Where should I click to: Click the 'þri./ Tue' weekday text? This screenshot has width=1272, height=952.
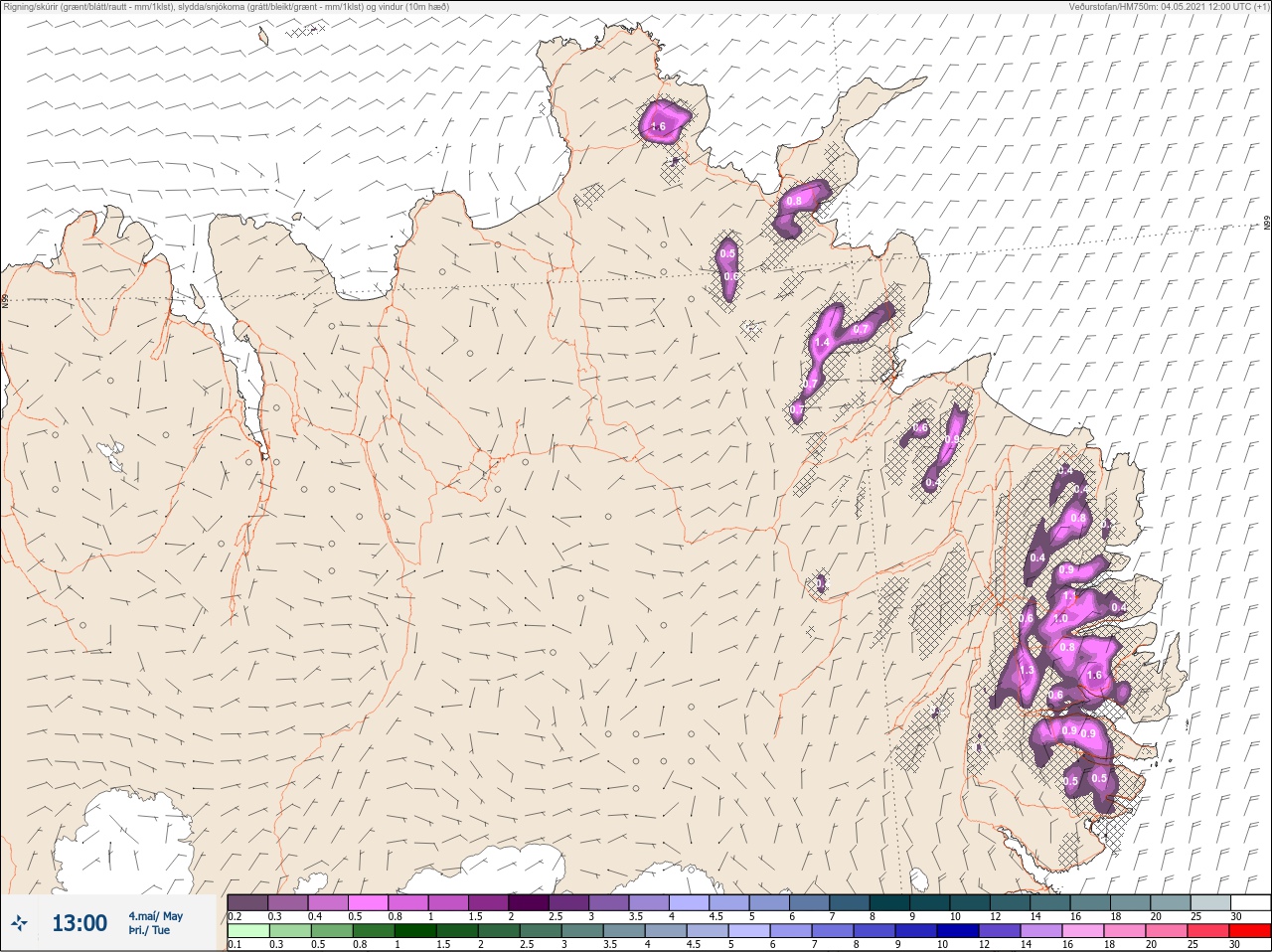[x=149, y=930]
